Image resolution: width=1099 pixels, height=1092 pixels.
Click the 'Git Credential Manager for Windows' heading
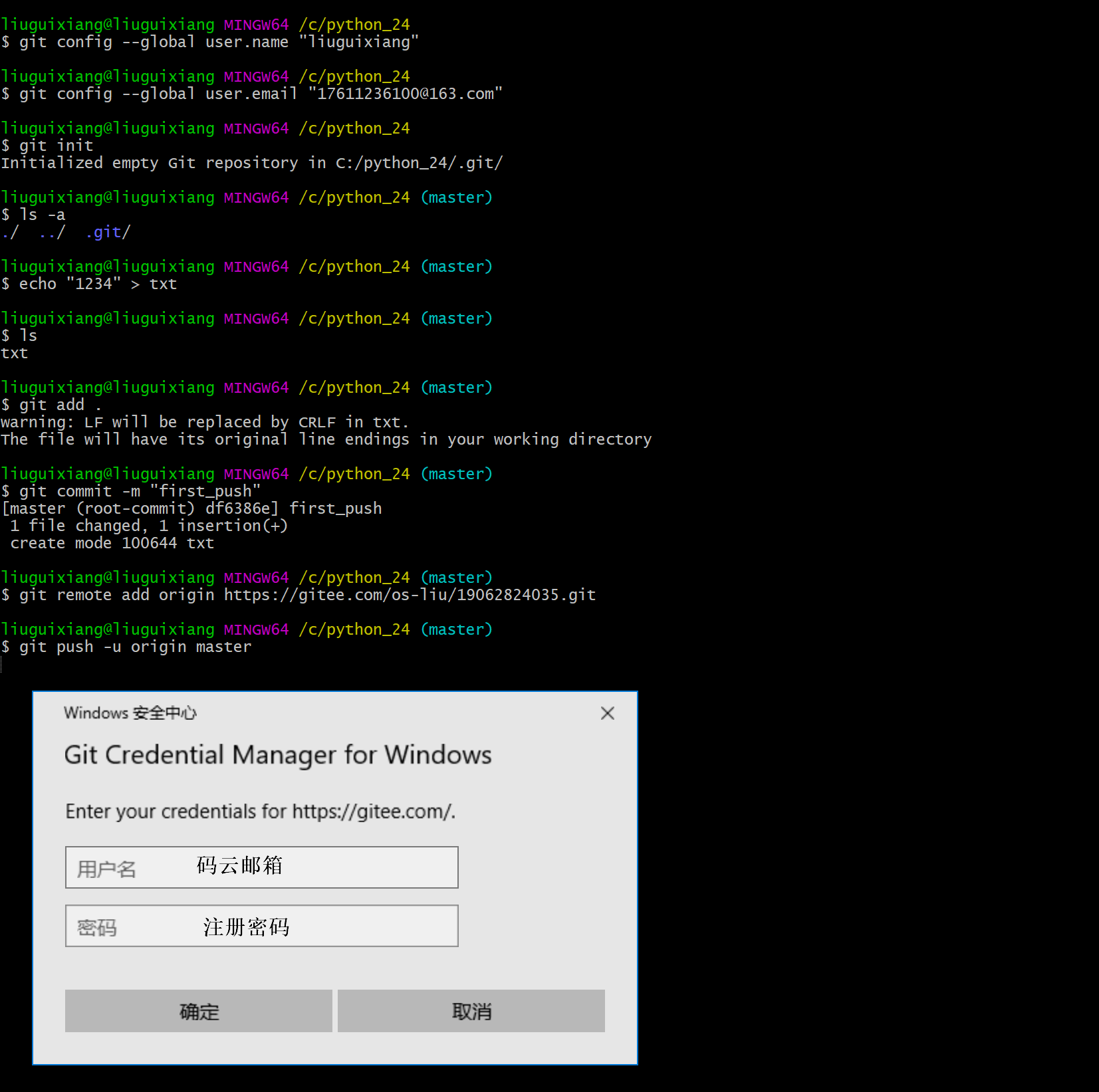point(278,755)
